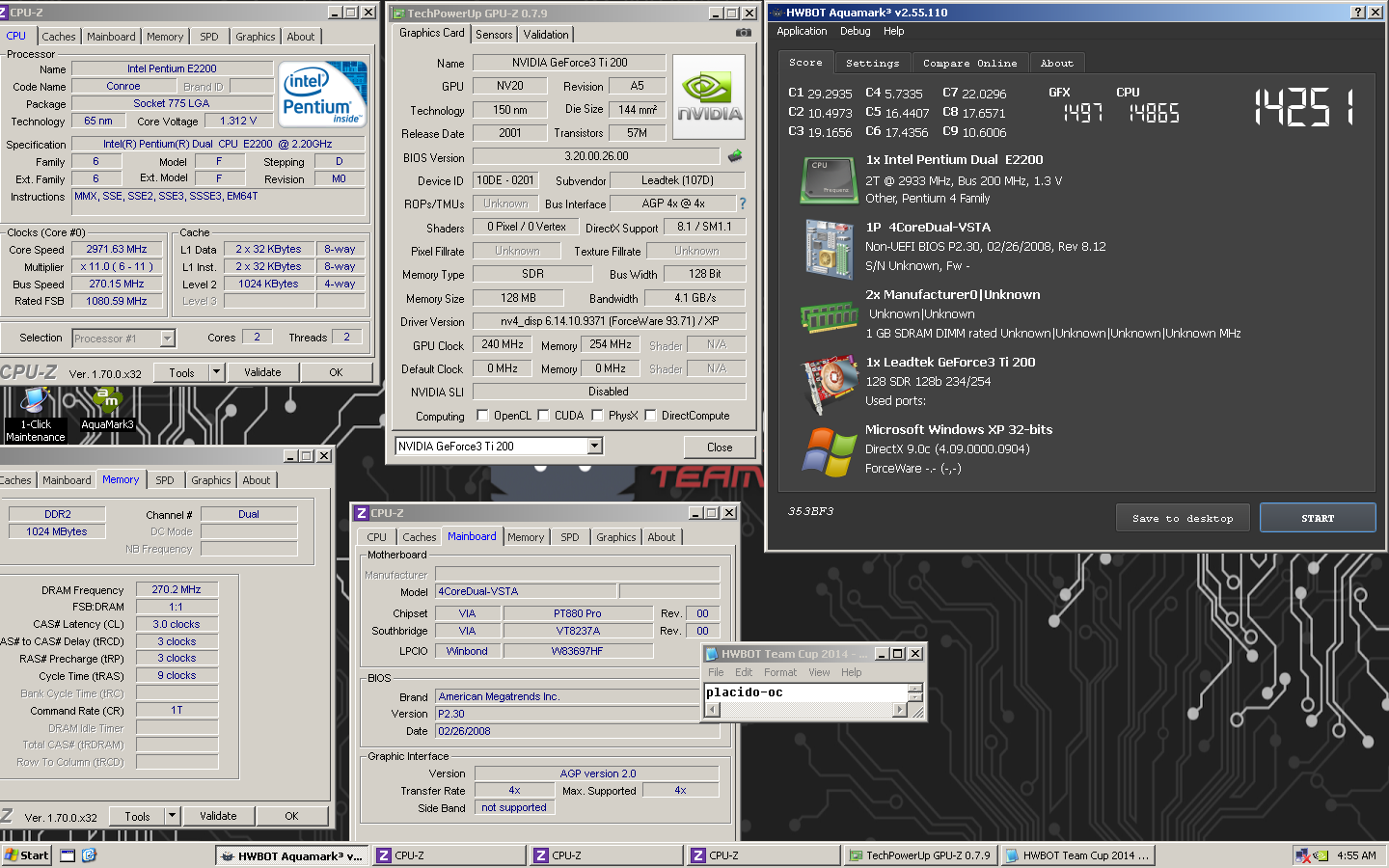Click the help question mark in Aquamark titlebar
Viewport: 1389px width, 868px height.
(x=1357, y=13)
